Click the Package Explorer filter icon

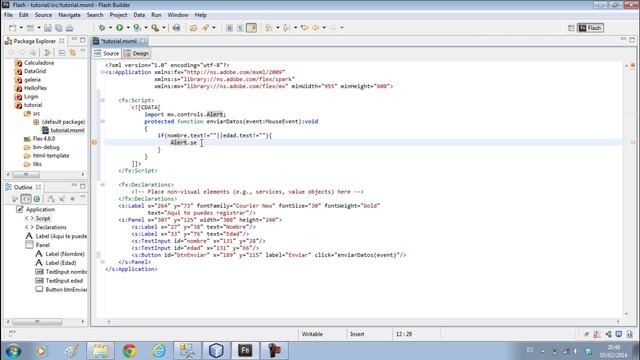[x=48, y=53]
